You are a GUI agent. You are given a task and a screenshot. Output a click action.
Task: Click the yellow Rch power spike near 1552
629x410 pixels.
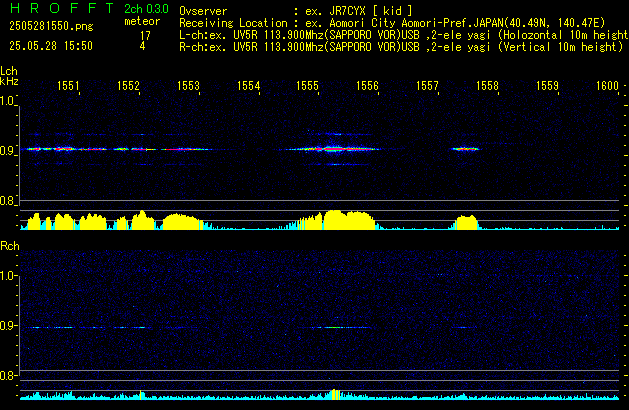click(140, 395)
